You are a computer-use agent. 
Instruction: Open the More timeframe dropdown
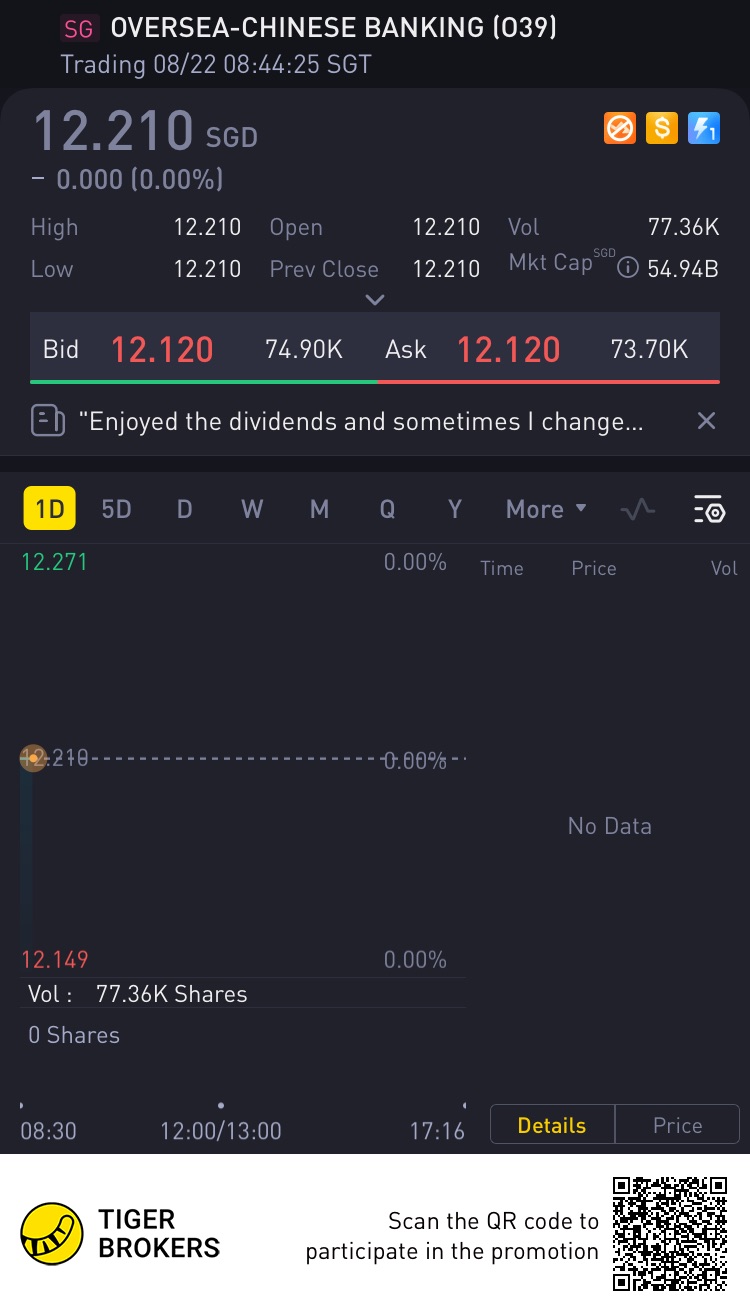(x=546, y=509)
